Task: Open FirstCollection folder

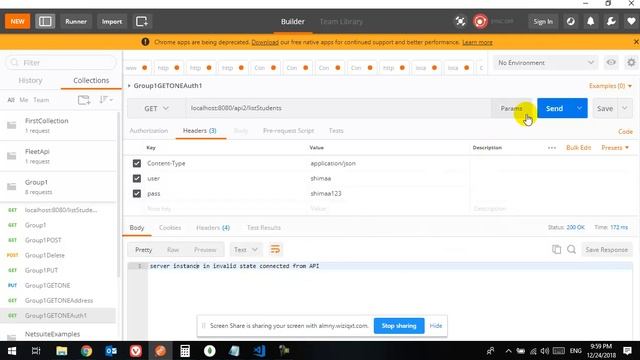Action: (58, 125)
